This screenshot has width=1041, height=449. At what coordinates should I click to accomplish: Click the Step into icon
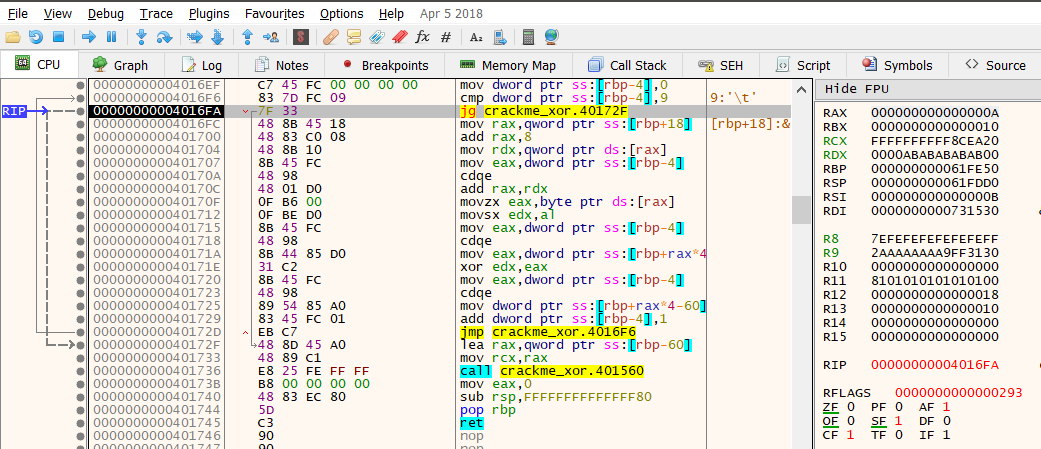pos(142,37)
